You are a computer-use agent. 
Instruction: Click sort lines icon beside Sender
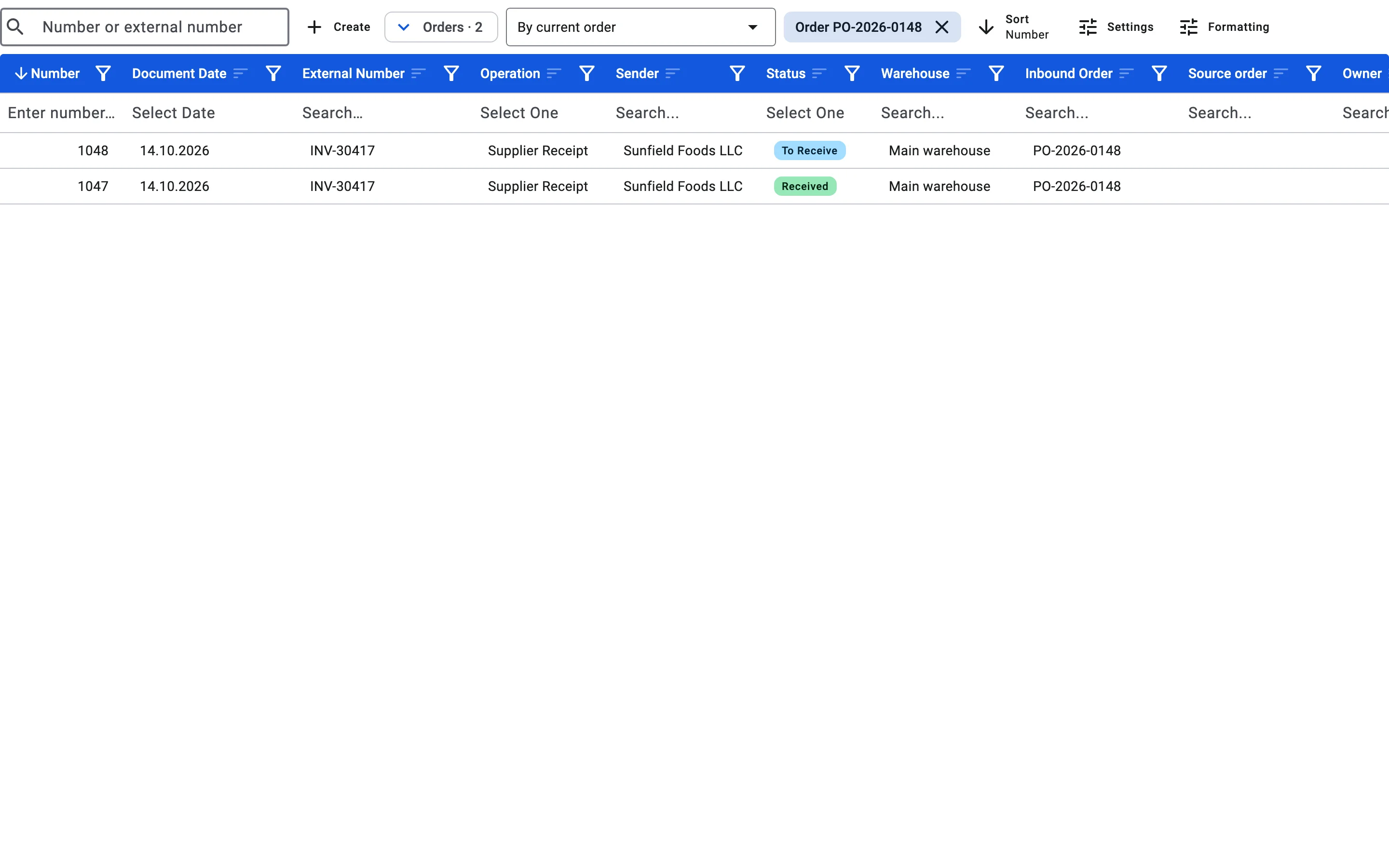click(x=673, y=73)
